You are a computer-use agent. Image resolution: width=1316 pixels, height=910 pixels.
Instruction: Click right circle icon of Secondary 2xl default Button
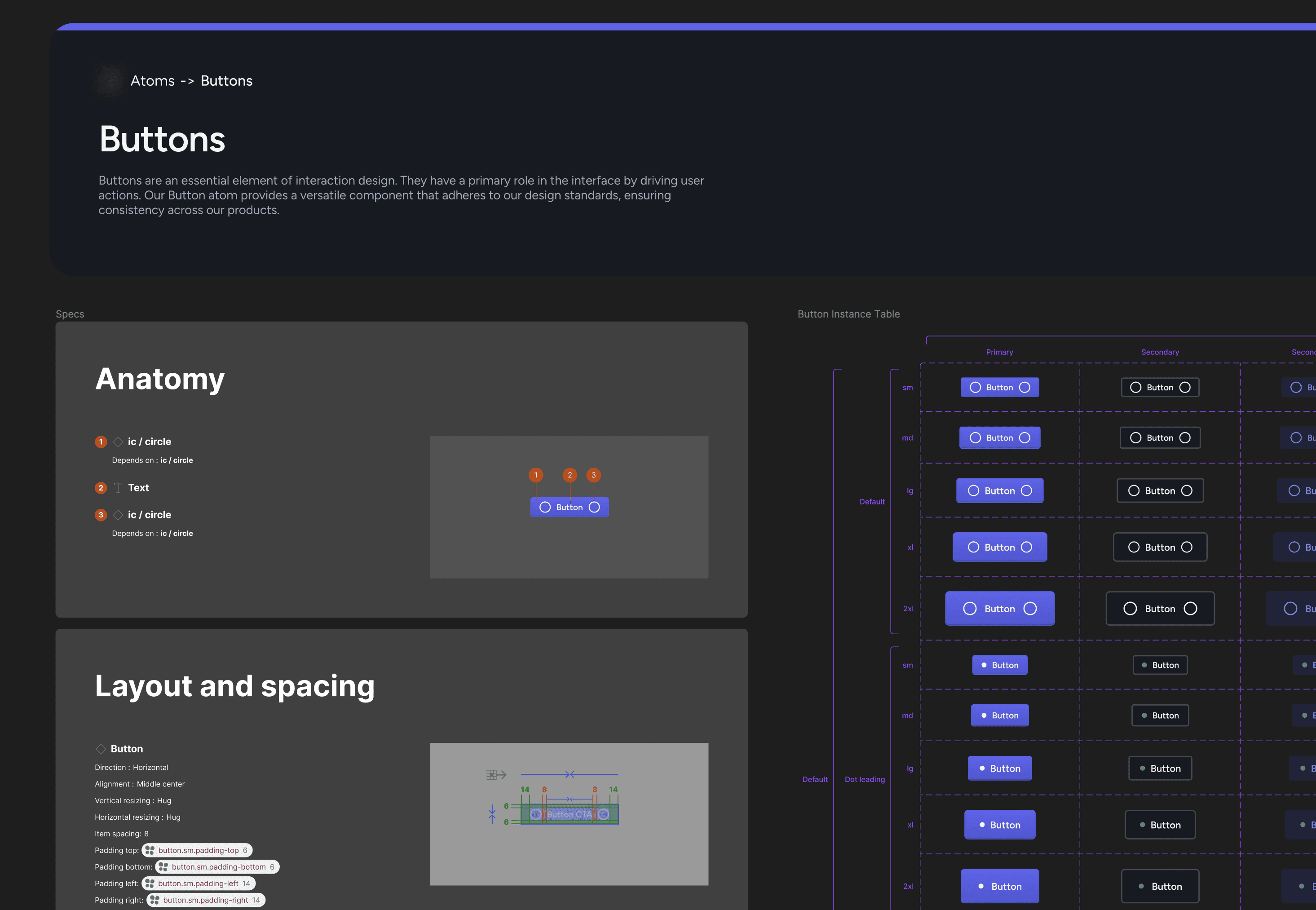pyautogui.click(x=1190, y=608)
